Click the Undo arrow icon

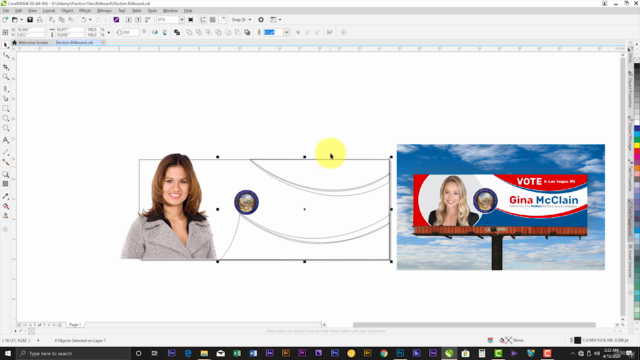point(83,20)
